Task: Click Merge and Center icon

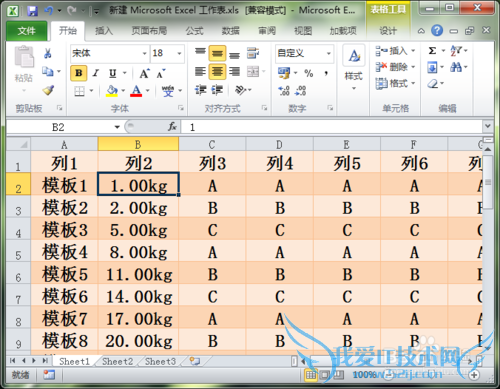Action: (253, 71)
